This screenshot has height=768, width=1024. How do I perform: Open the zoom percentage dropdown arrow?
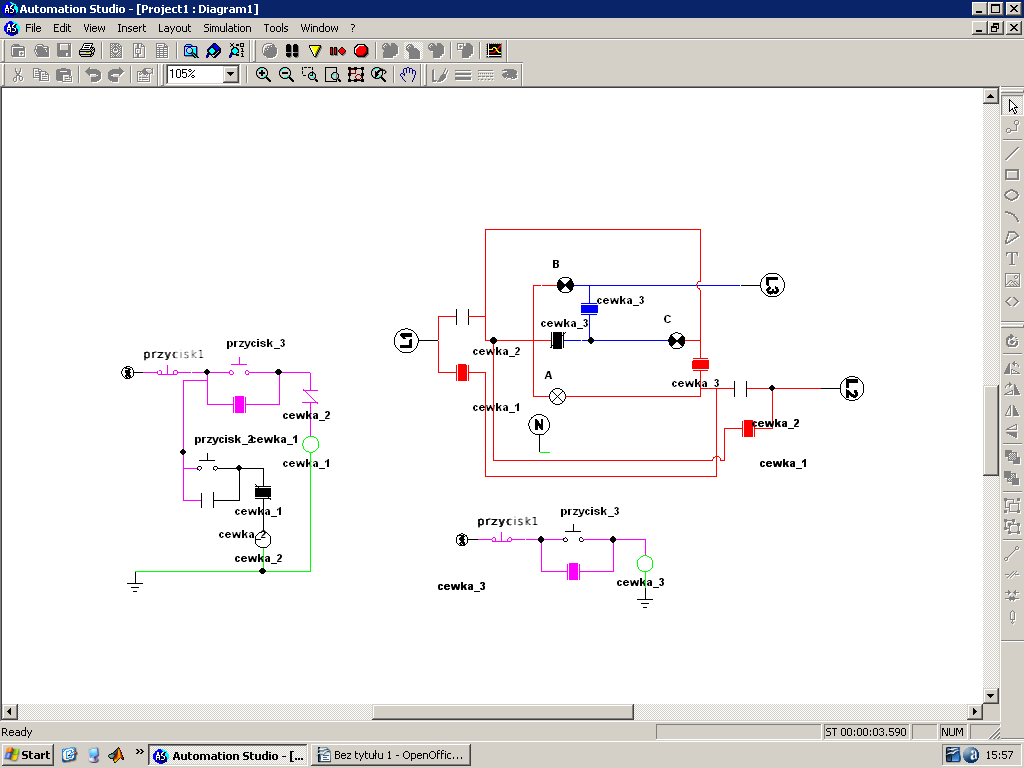click(x=231, y=74)
